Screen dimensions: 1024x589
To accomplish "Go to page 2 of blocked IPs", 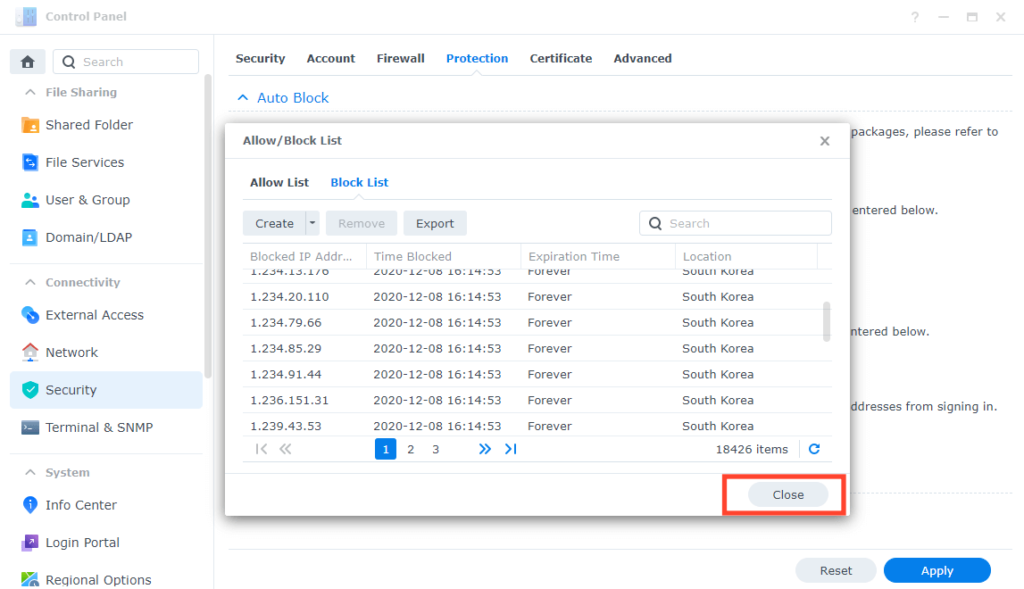I will pyautogui.click(x=410, y=449).
